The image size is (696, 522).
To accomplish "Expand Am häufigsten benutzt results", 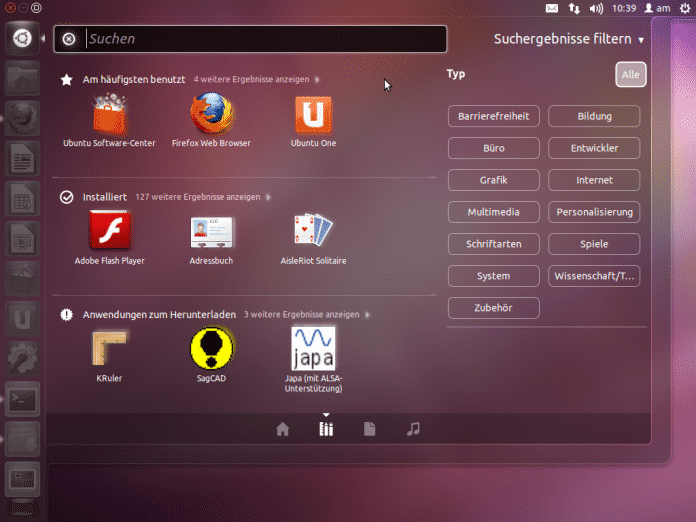I will [x=256, y=78].
